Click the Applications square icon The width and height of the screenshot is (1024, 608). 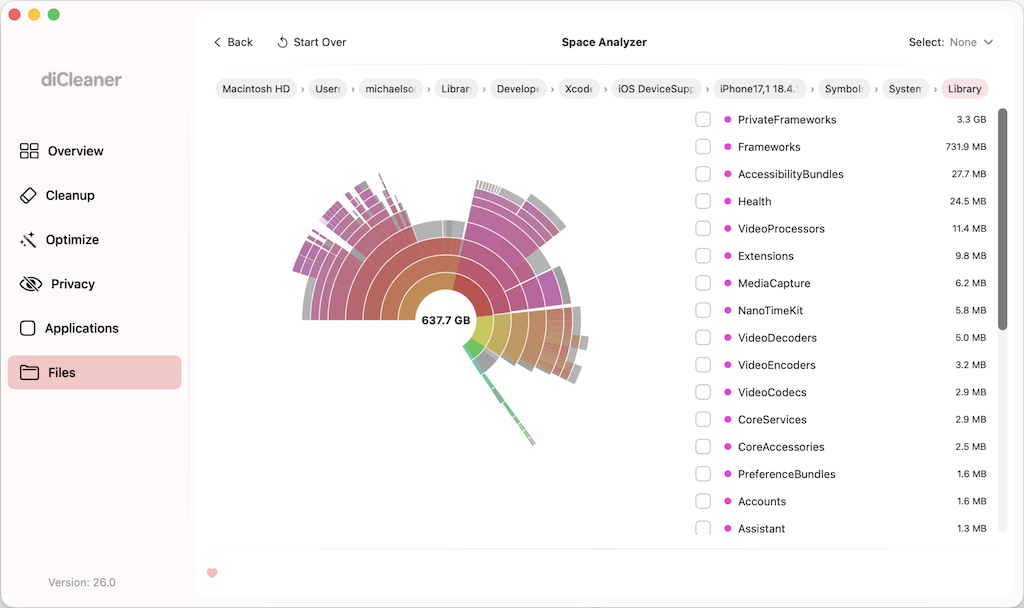pyautogui.click(x=28, y=328)
